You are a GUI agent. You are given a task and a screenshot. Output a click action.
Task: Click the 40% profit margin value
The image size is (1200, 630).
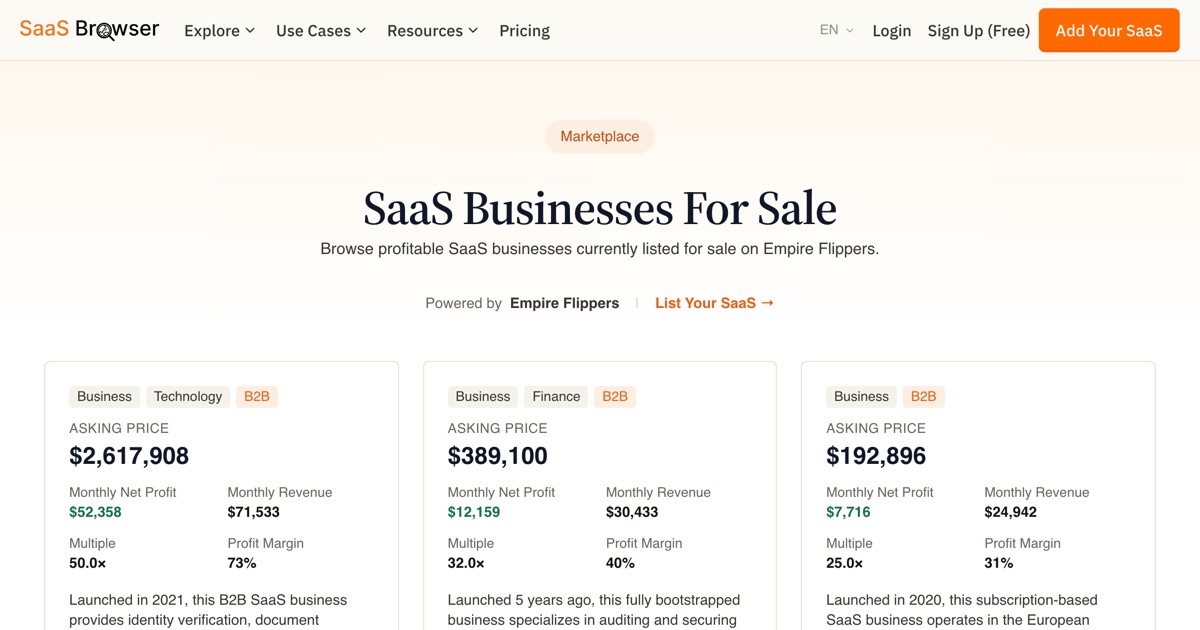[x=621, y=563]
